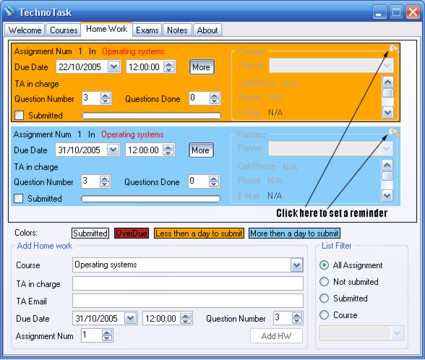The height and width of the screenshot is (360, 425).
Task: Click the OverDue red color legend
Action: click(x=131, y=233)
